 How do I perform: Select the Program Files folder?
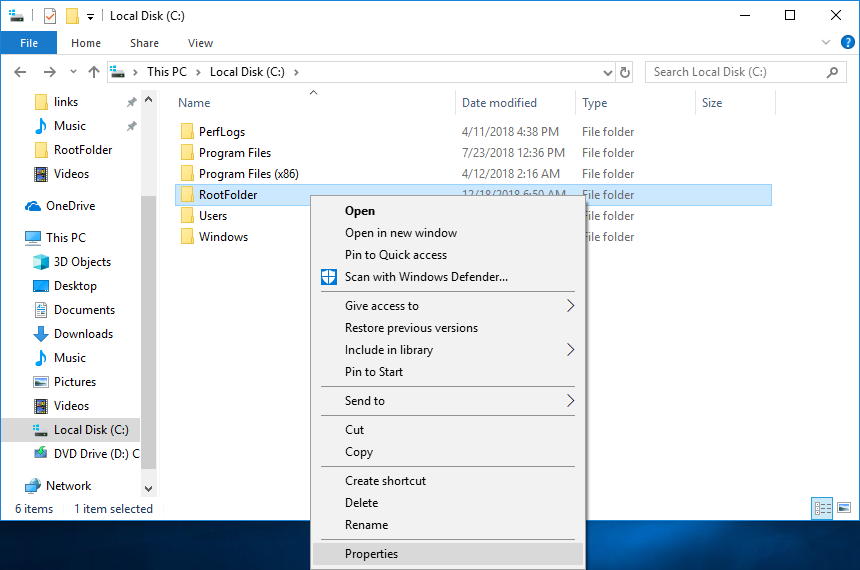pos(235,153)
